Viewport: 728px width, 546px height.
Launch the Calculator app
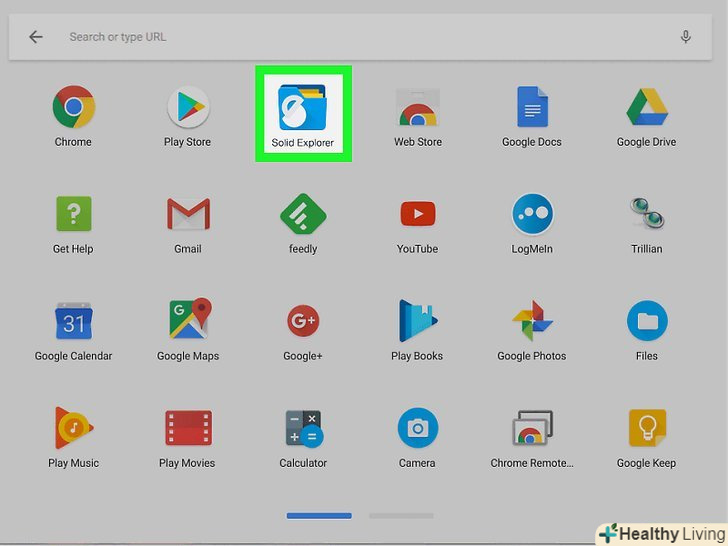click(x=304, y=429)
